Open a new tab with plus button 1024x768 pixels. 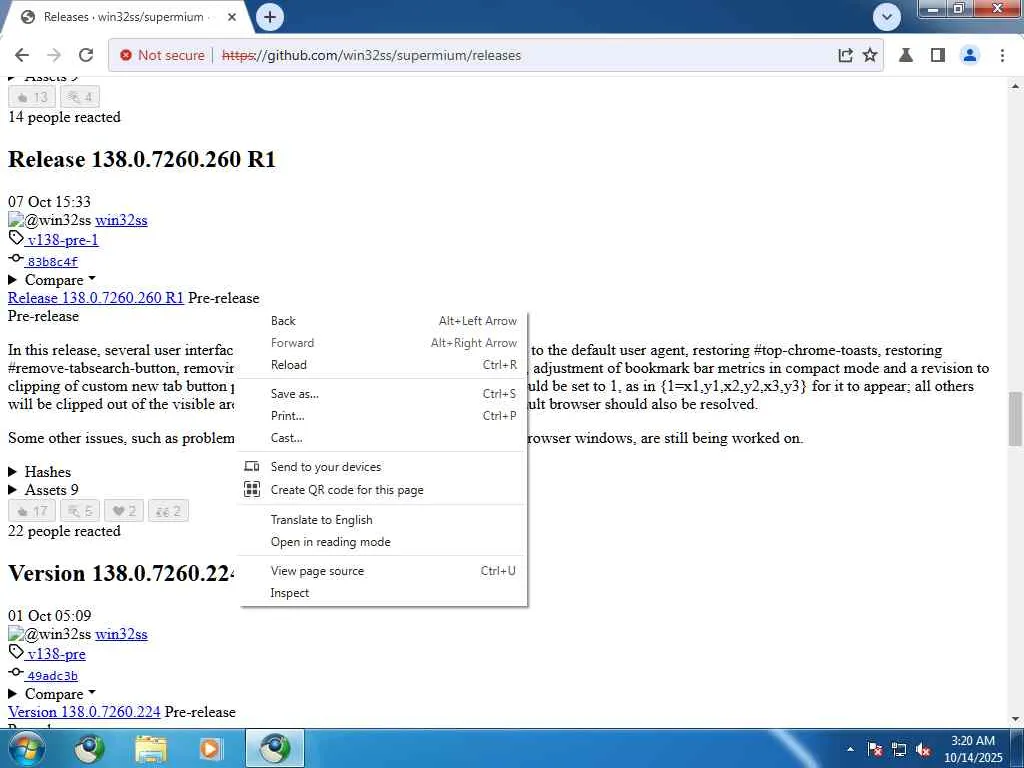point(270,17)
